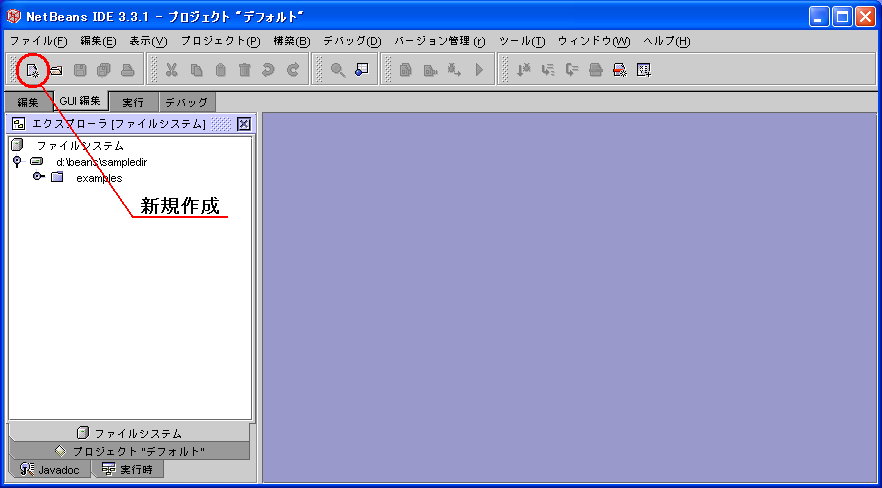The height and width of the screenshot is (488, 882).
Task: Open the ウィンドウ(W) menu
Action: coord(594,42)
